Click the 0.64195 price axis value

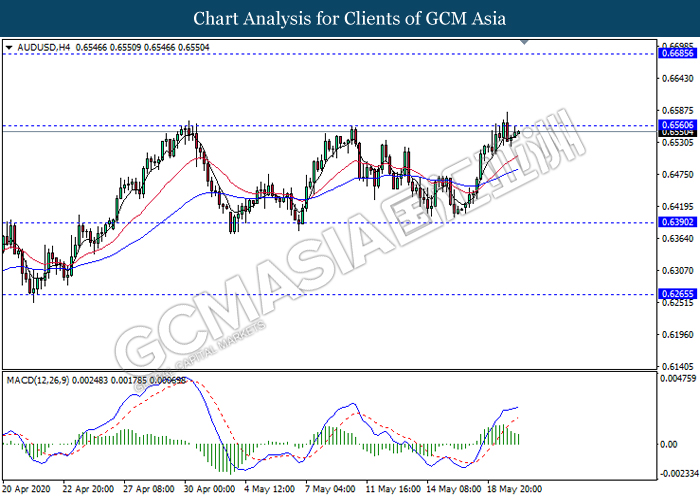pyautogui.click(x=677, y=207)
